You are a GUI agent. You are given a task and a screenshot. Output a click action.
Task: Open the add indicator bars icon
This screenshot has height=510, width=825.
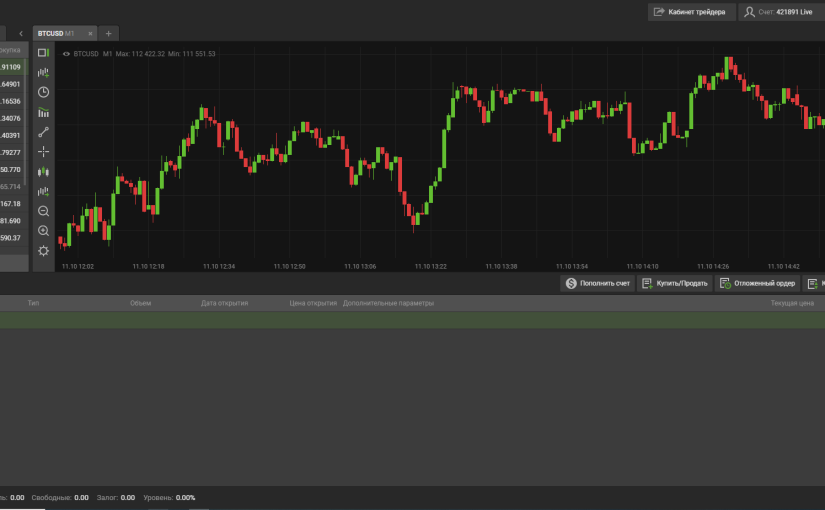(43, 72)
